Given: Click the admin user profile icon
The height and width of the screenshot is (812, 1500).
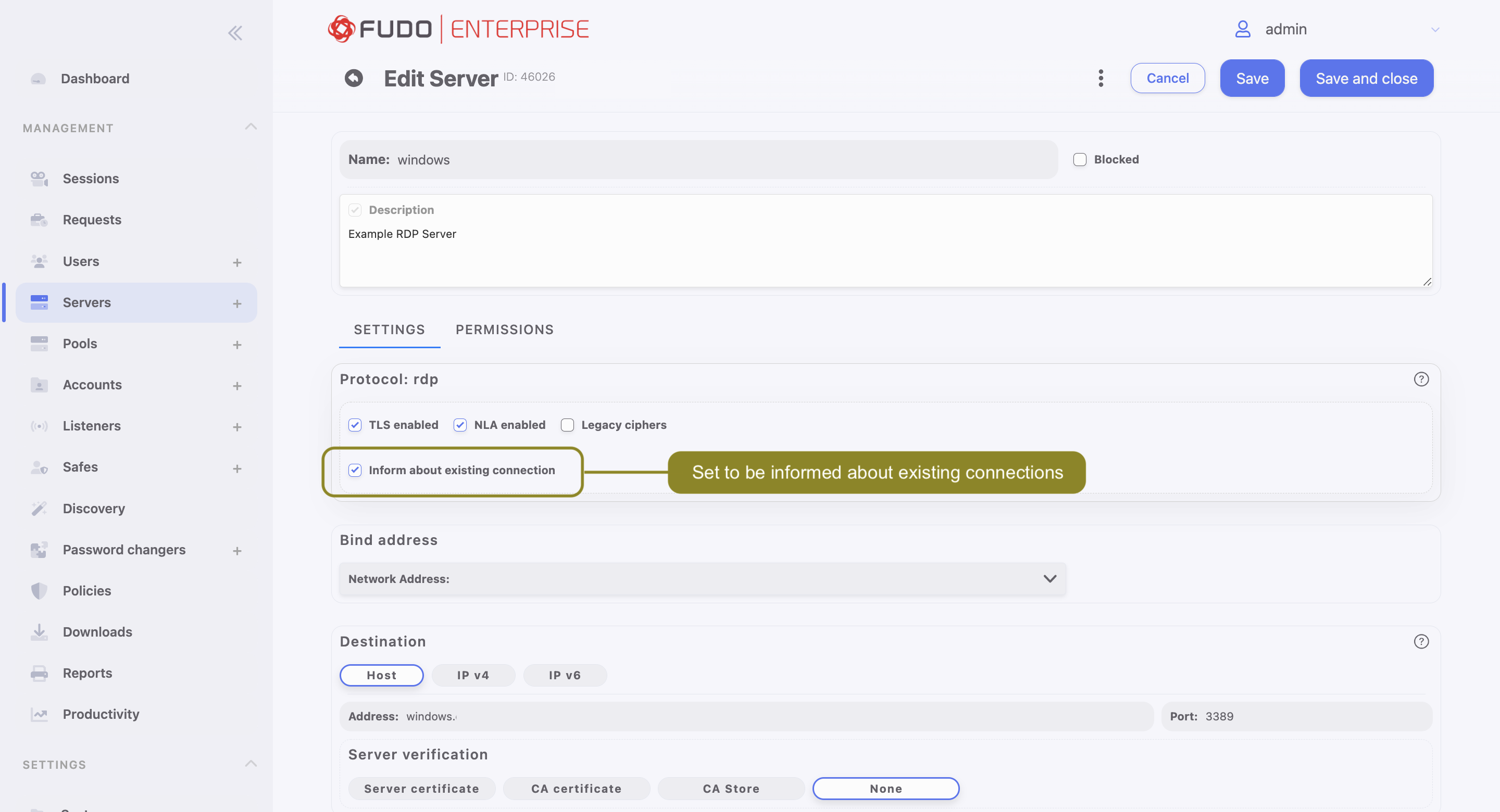Looking at the screenshot, I should (1242, 29).
